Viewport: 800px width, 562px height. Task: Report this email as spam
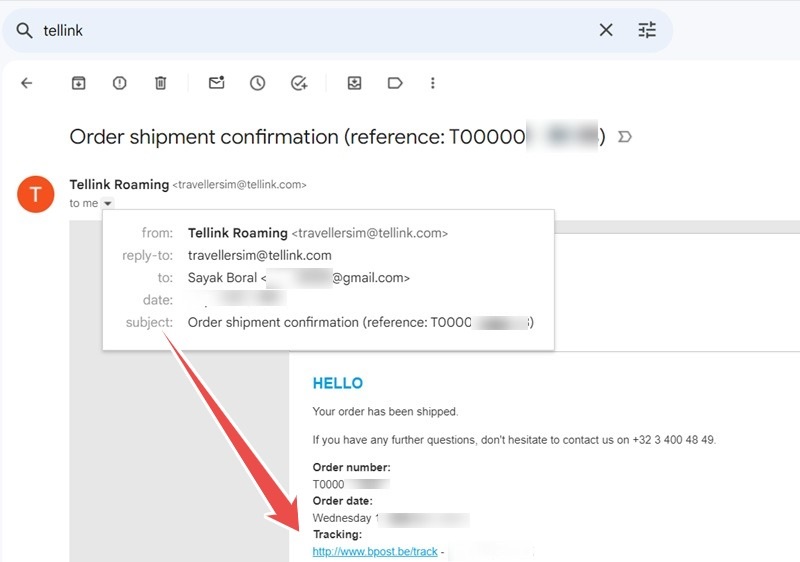coord(119,83)
